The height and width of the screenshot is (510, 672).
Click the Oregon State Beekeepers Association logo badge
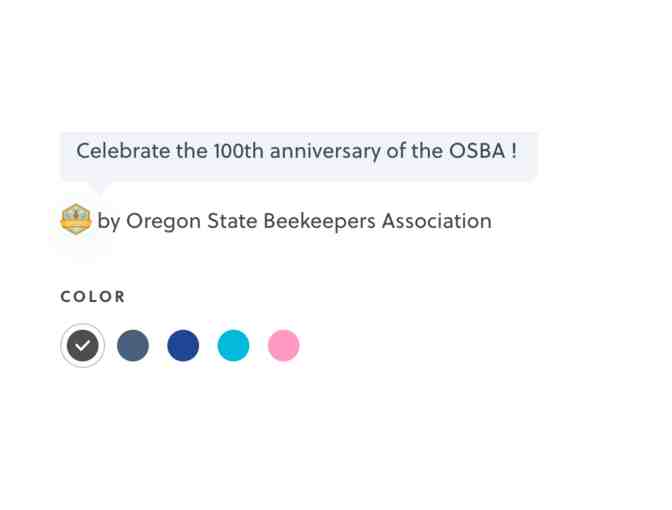pyautogui.click(x=76, y=219)
